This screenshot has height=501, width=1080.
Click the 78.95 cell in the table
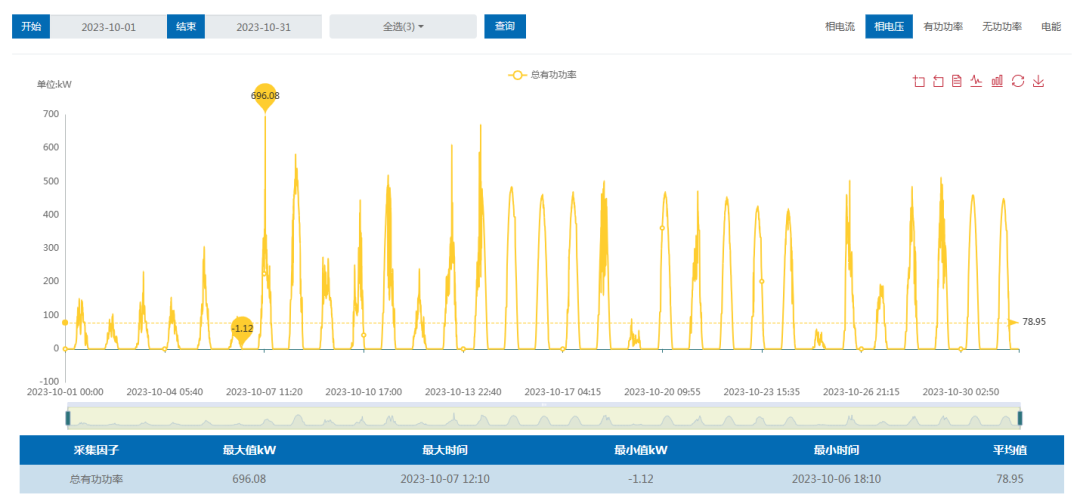point(1010,479)
